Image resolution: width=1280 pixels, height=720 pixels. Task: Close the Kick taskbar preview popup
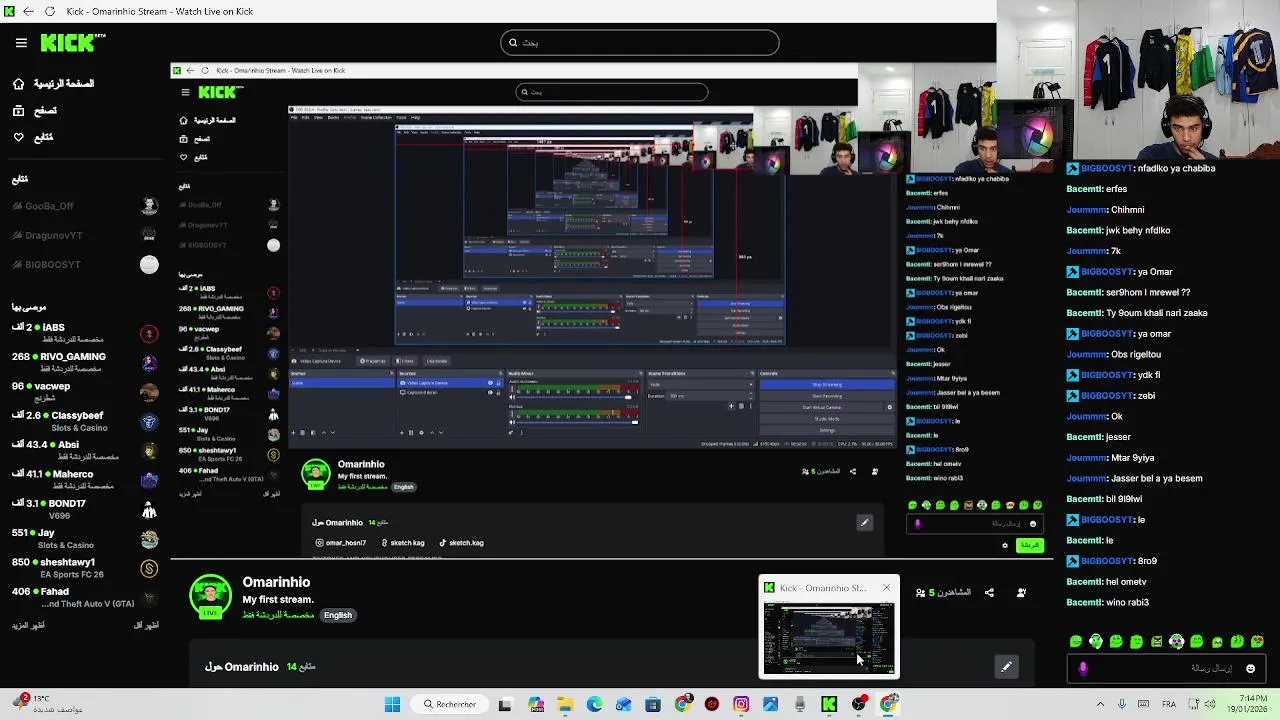point(886,587)
